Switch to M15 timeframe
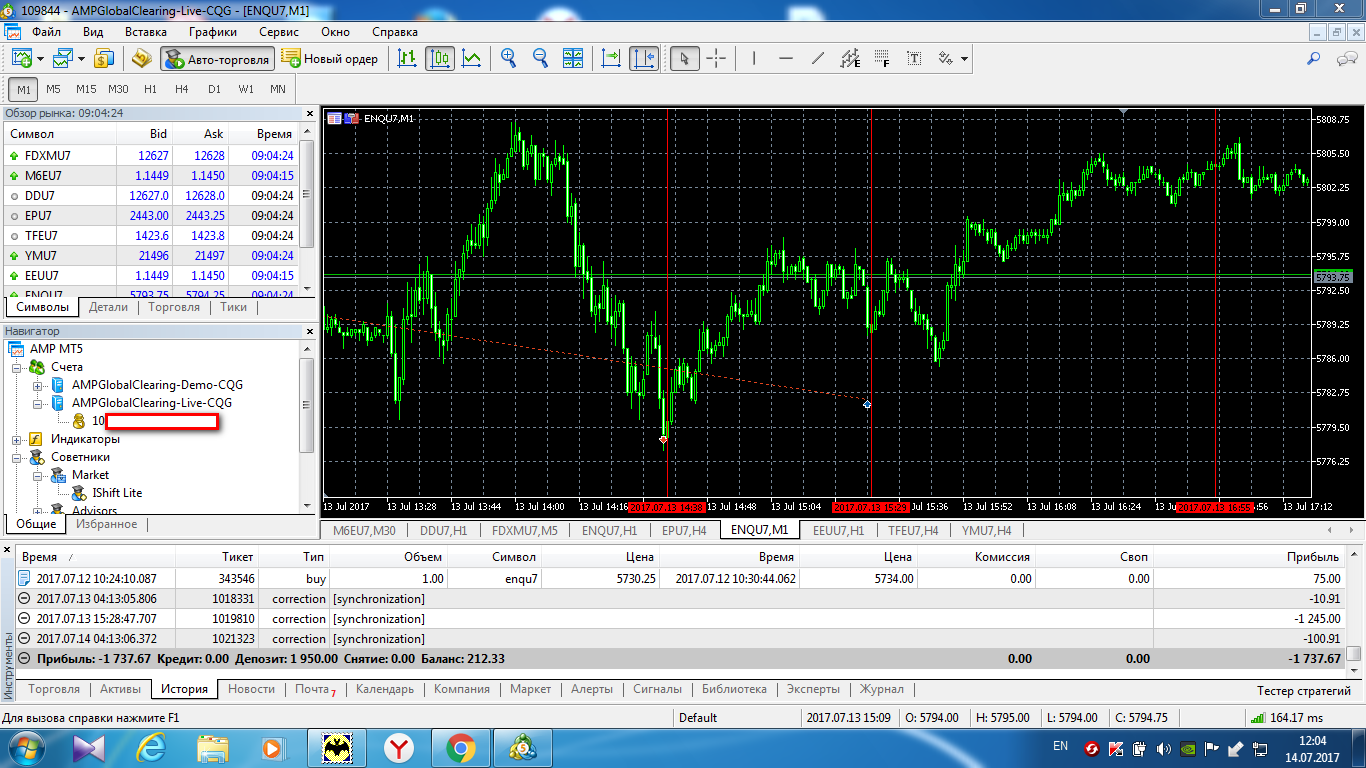Screen dimensions: 1366x768 (x=86, y=89)
